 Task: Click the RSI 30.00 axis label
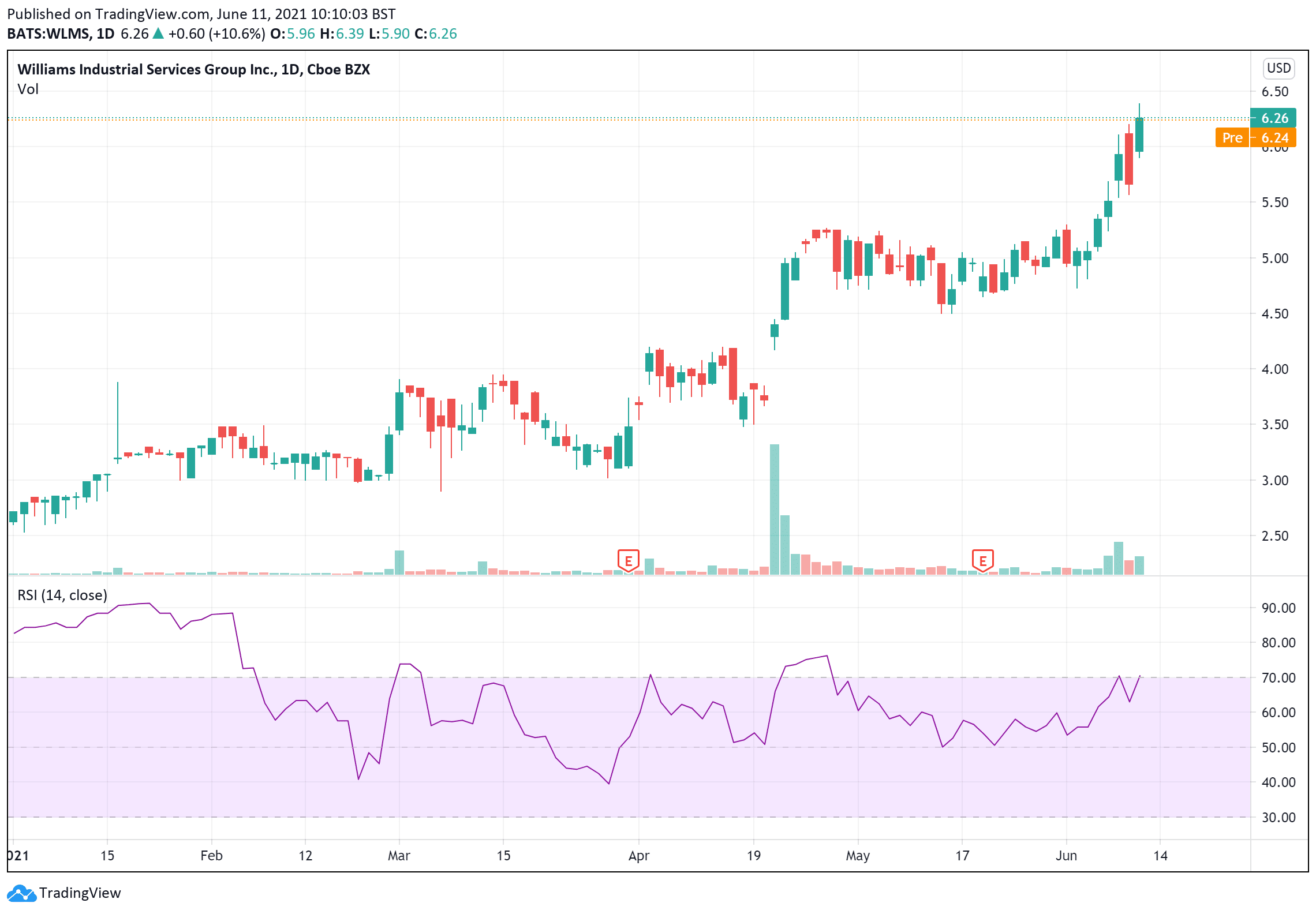pyautogui.click(x=1278, y=818)
